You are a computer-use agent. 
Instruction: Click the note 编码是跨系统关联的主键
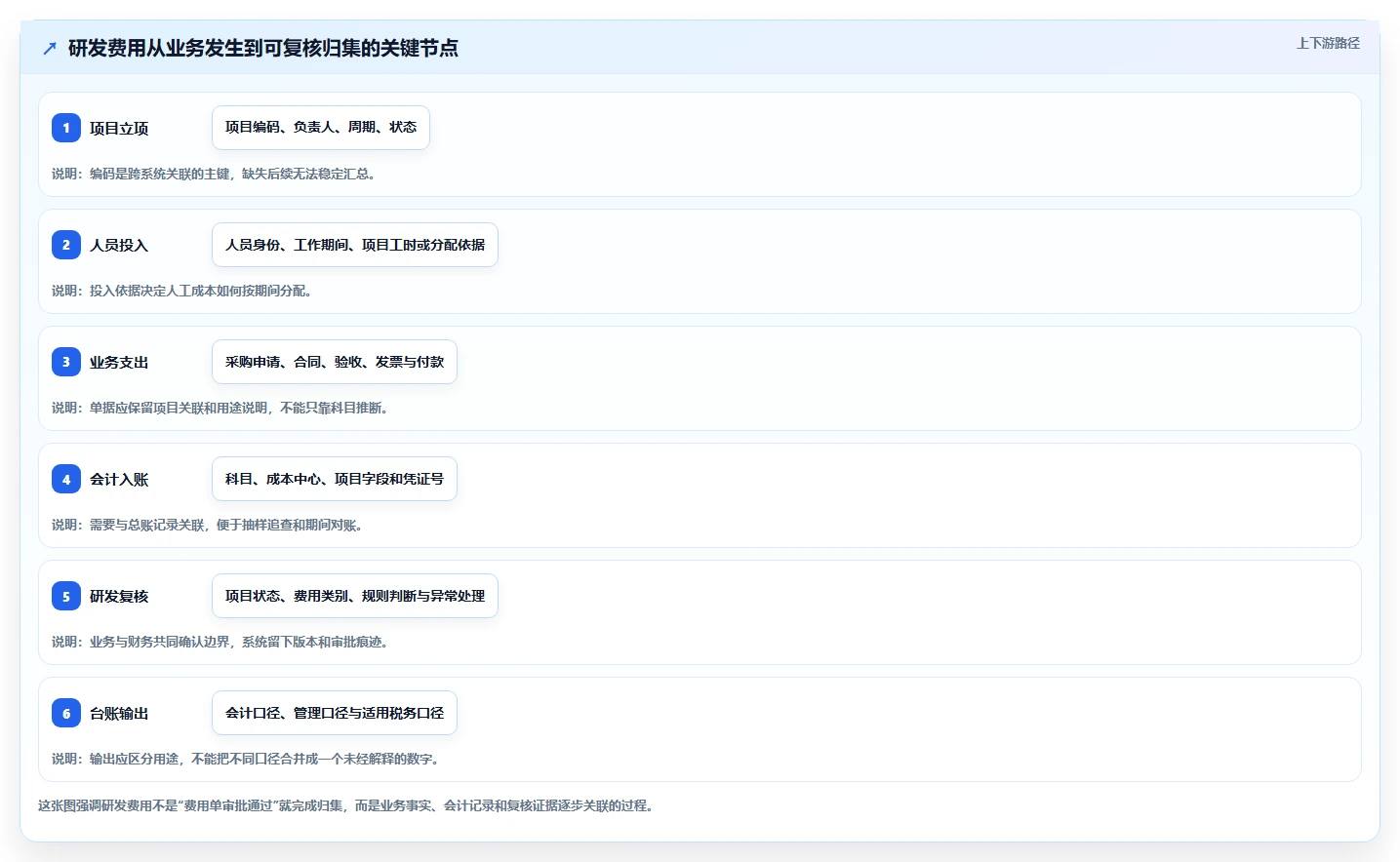pyautogui.click(x=214, y=174)
